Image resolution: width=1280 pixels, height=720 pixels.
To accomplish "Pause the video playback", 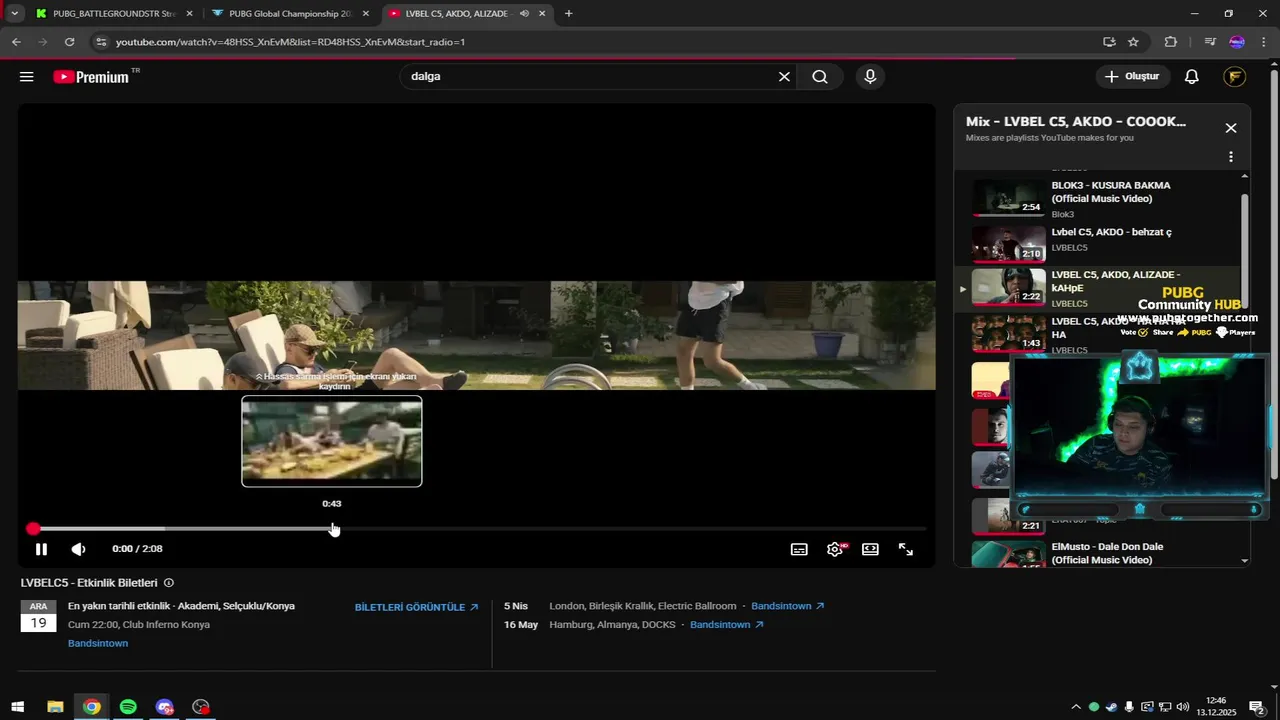I will coord(41,549).
